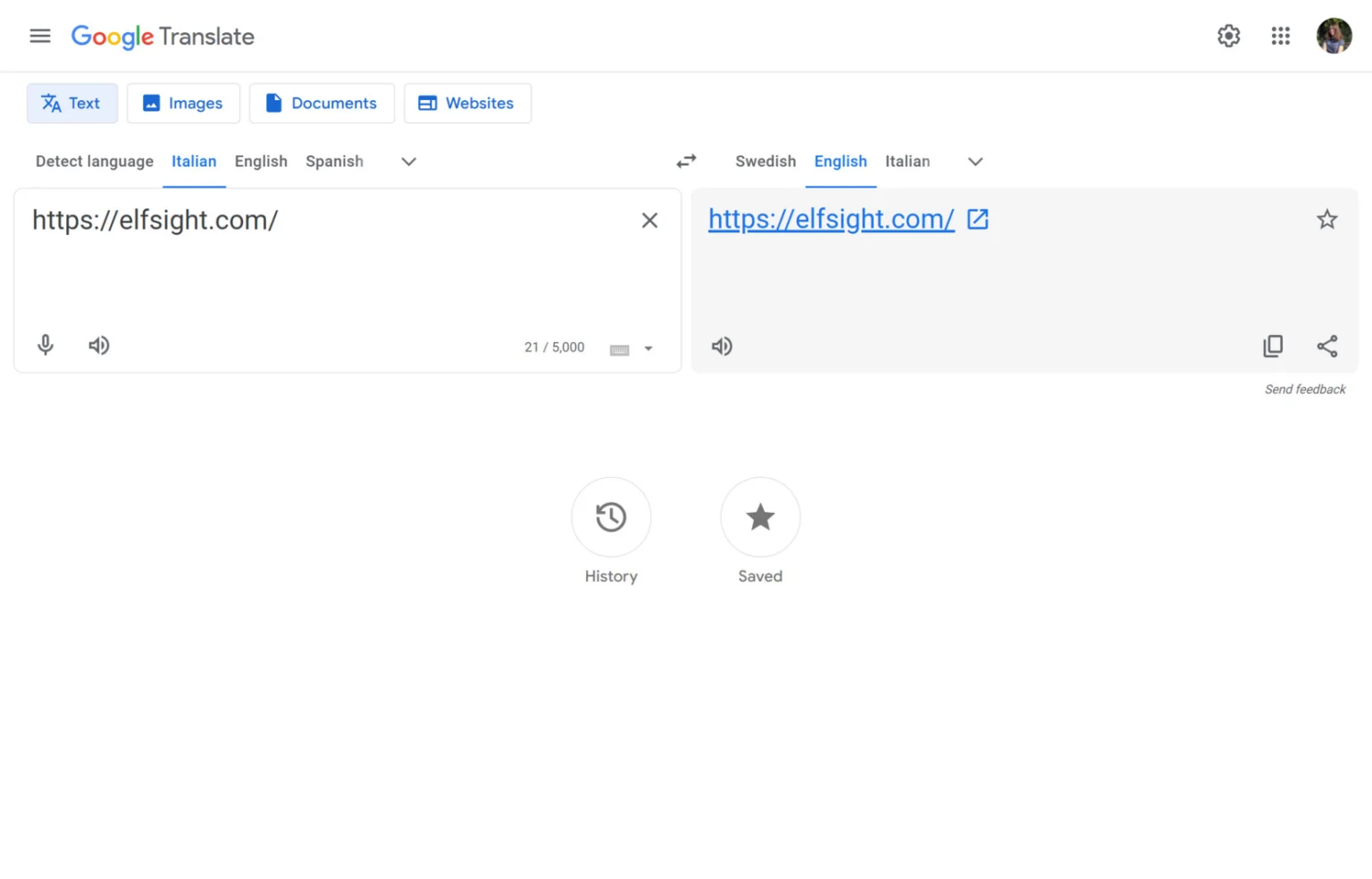Swap source and target languages

(x=685, y=161)
